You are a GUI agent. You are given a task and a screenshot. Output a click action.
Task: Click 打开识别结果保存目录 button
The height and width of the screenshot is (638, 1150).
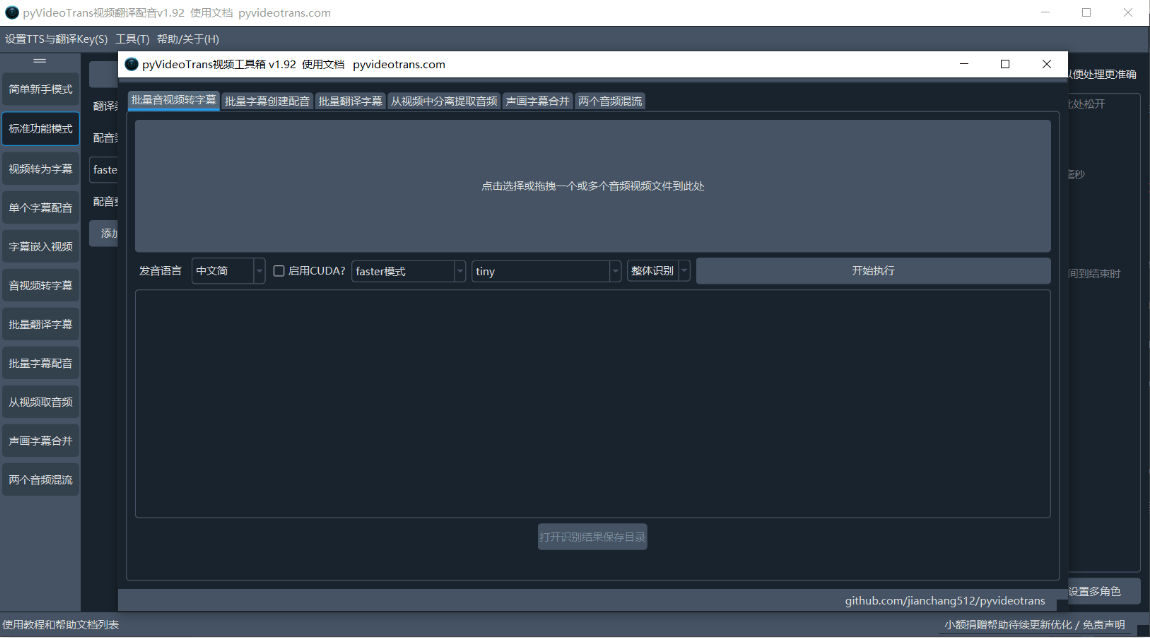592,537
